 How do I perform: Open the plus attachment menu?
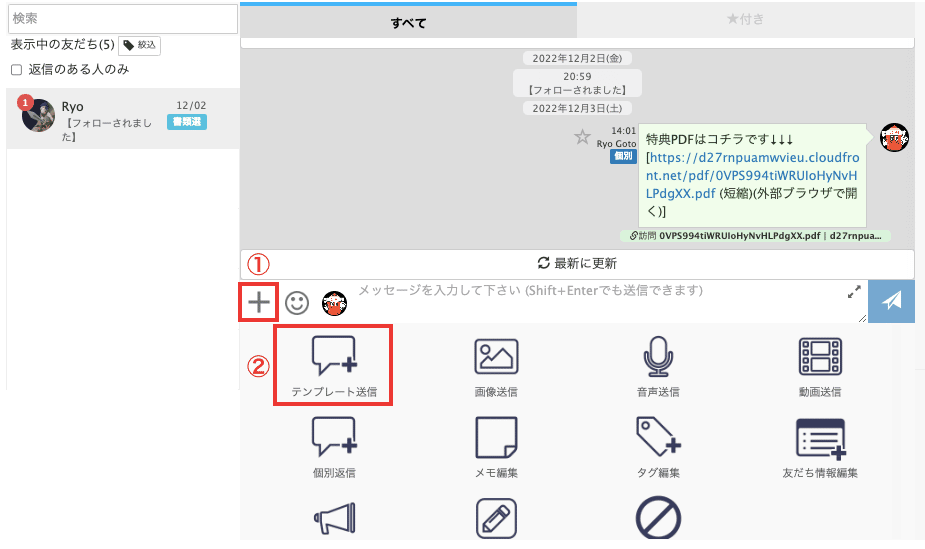[x=258, y=303]
